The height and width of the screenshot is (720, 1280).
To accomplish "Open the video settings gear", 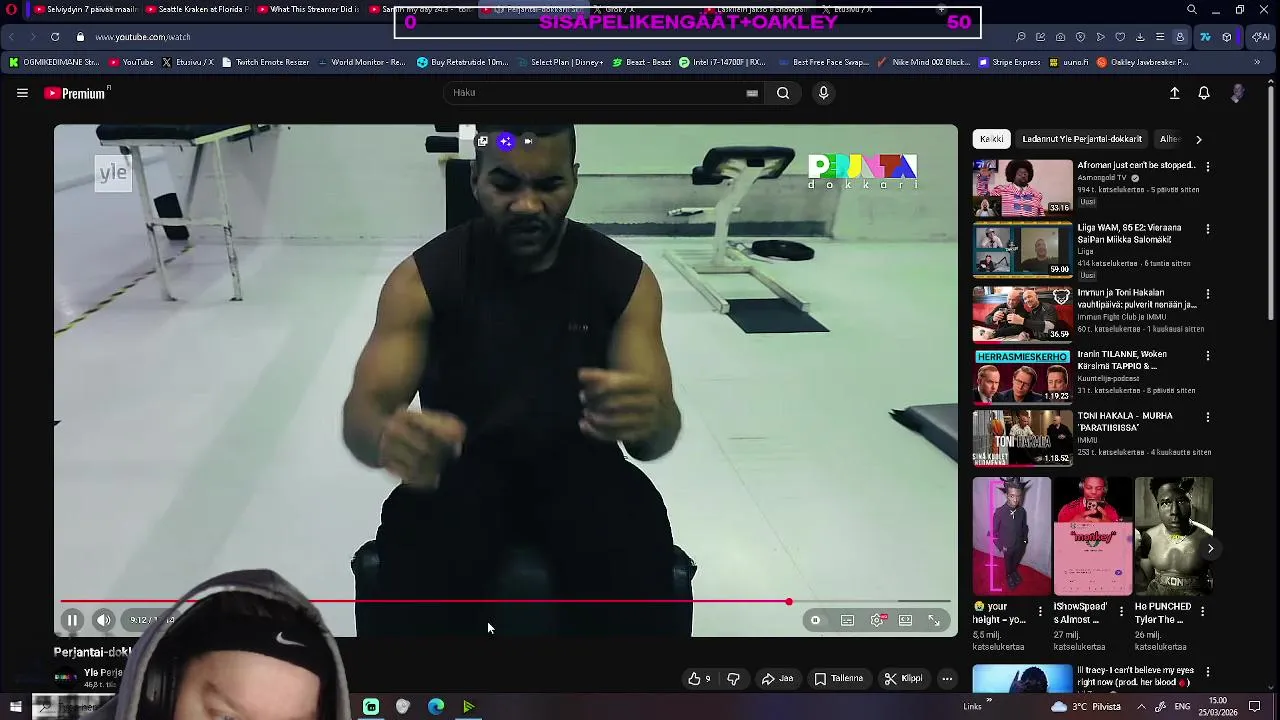I will click(877, 620).
